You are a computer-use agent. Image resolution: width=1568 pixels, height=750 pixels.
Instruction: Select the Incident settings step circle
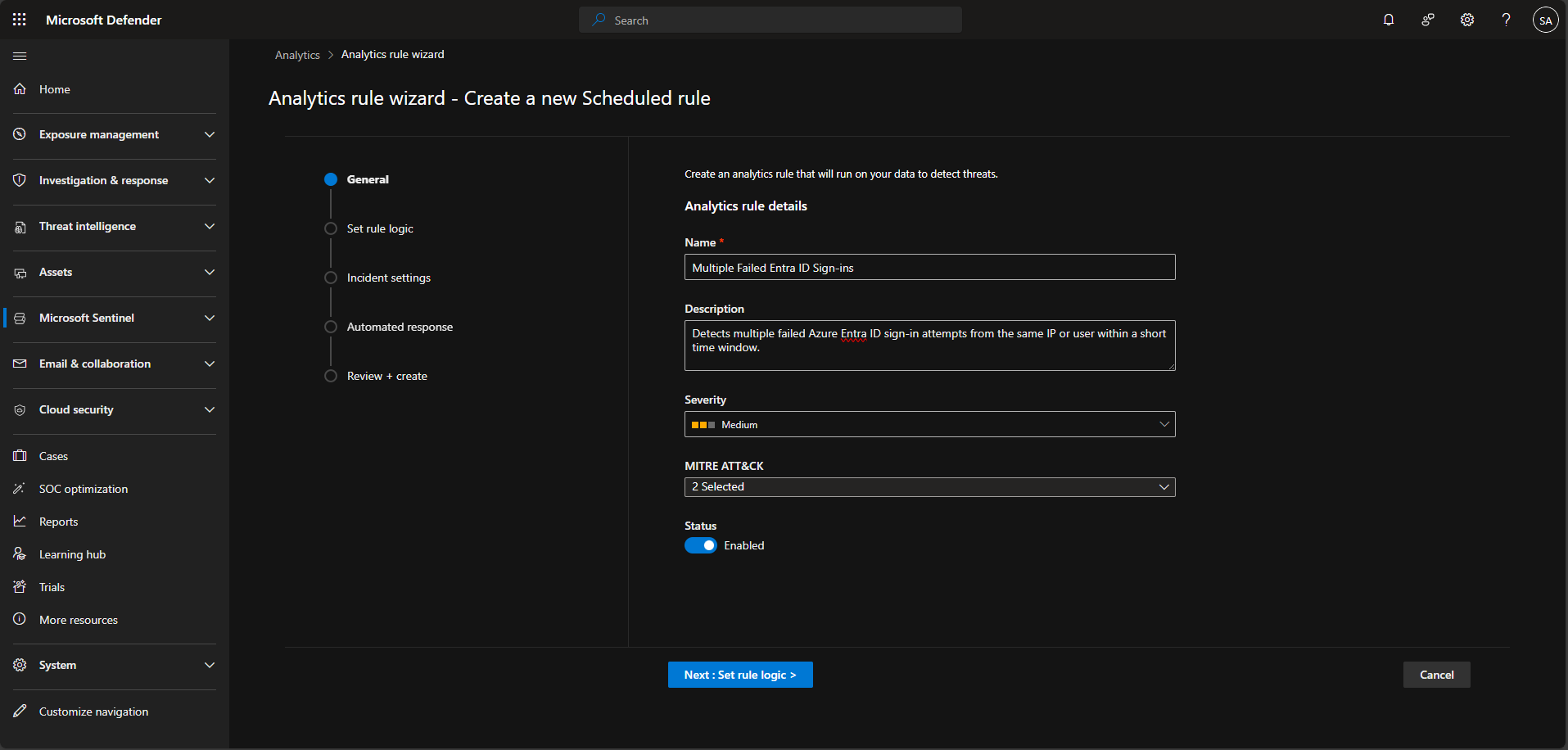pos(331,278)
